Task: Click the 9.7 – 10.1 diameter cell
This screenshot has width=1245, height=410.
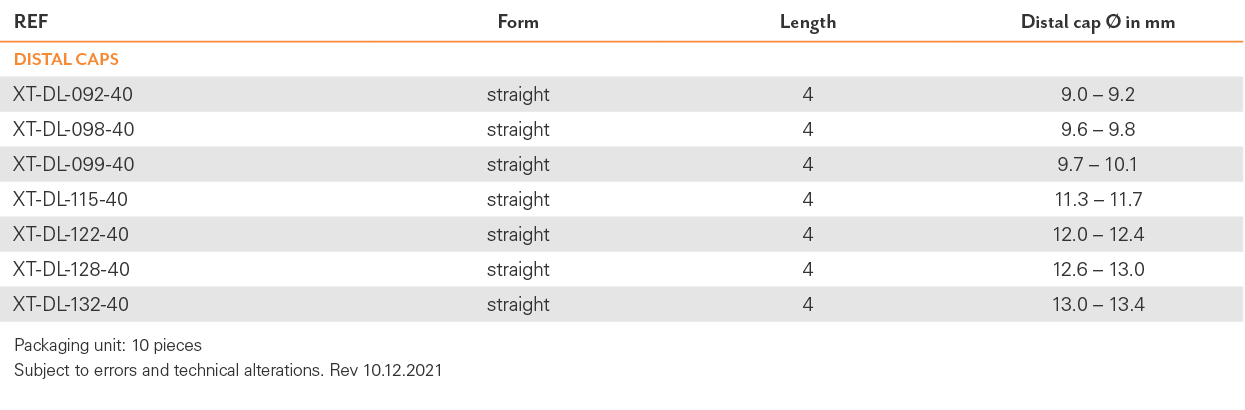Action: pyautogui.click(x=1098, y=165)
